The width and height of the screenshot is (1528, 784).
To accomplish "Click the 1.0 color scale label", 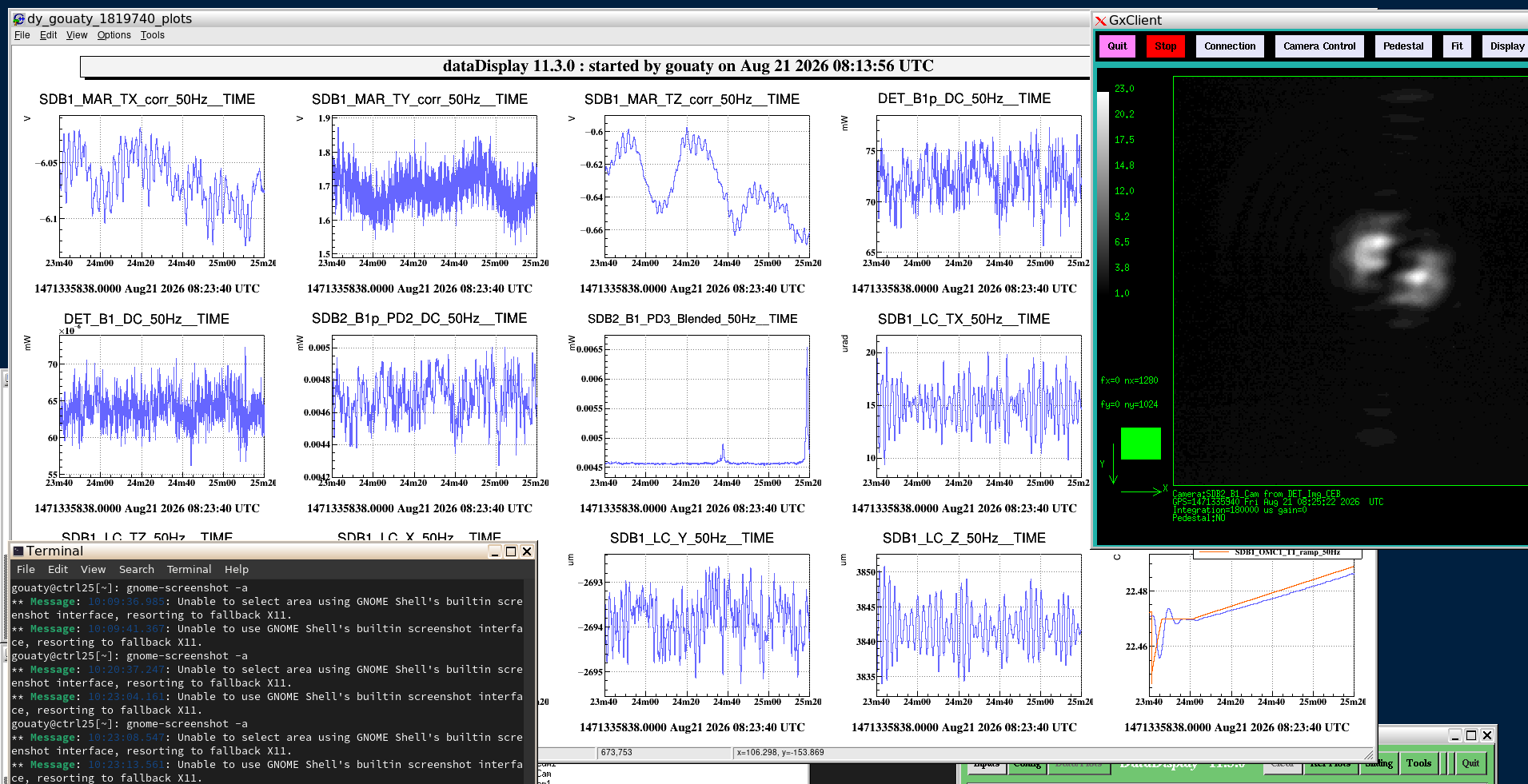I will [1122, 293].
